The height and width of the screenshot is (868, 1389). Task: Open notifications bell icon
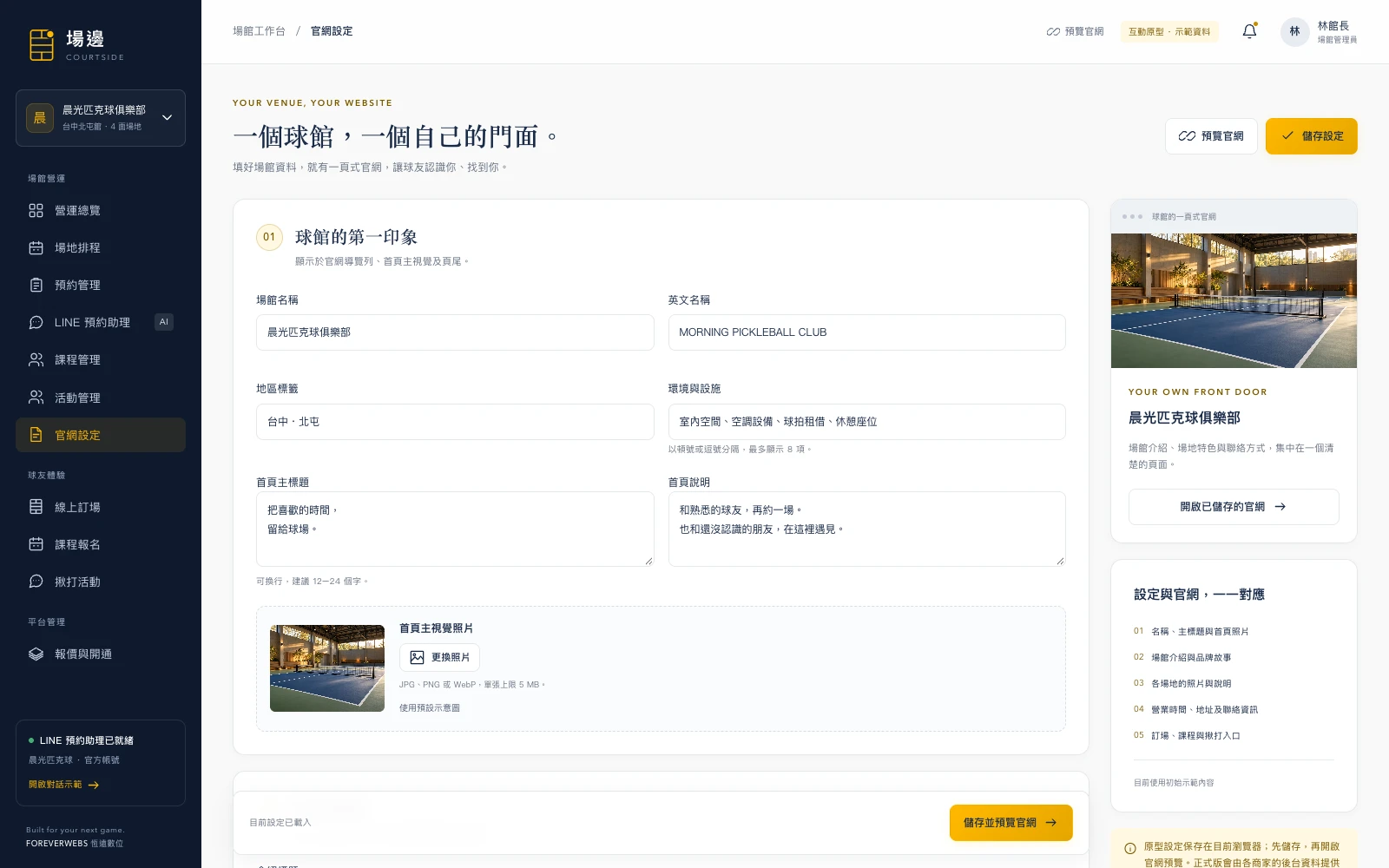[x=1249, y=31]
